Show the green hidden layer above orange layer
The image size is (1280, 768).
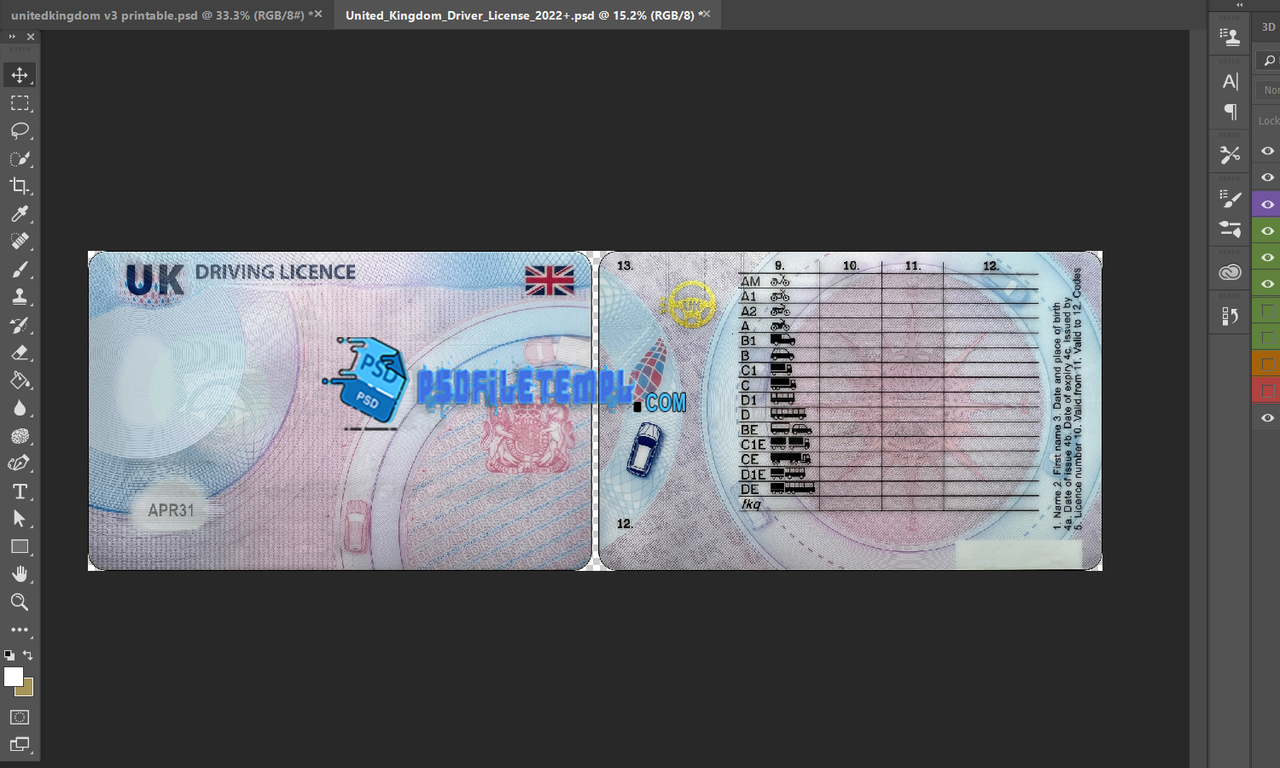(1267, 337)
